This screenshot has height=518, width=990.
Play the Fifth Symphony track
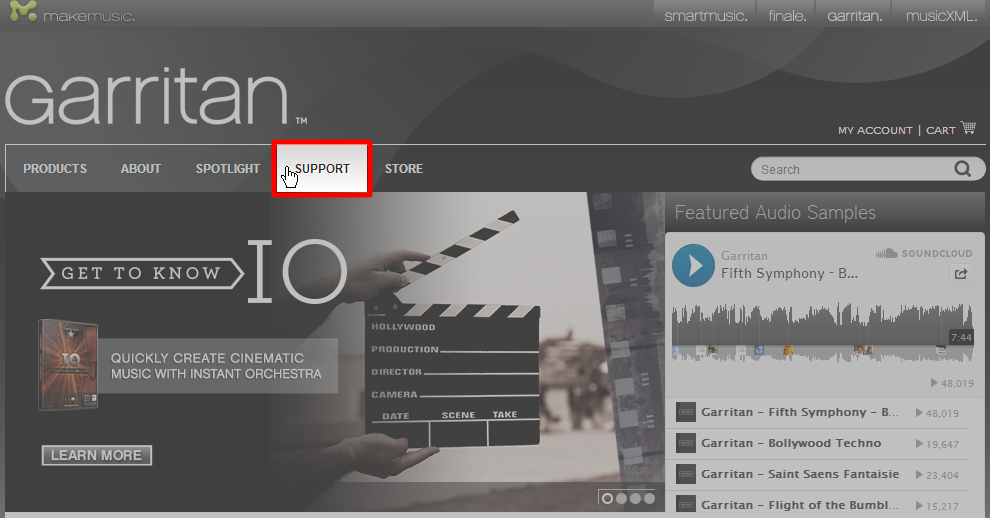point(693,265)
